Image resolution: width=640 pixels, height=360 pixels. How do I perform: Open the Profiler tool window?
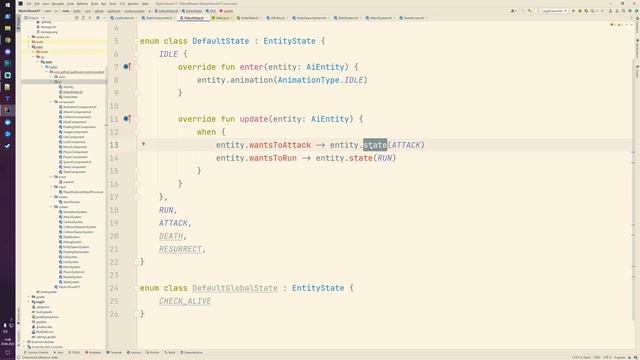153,352
